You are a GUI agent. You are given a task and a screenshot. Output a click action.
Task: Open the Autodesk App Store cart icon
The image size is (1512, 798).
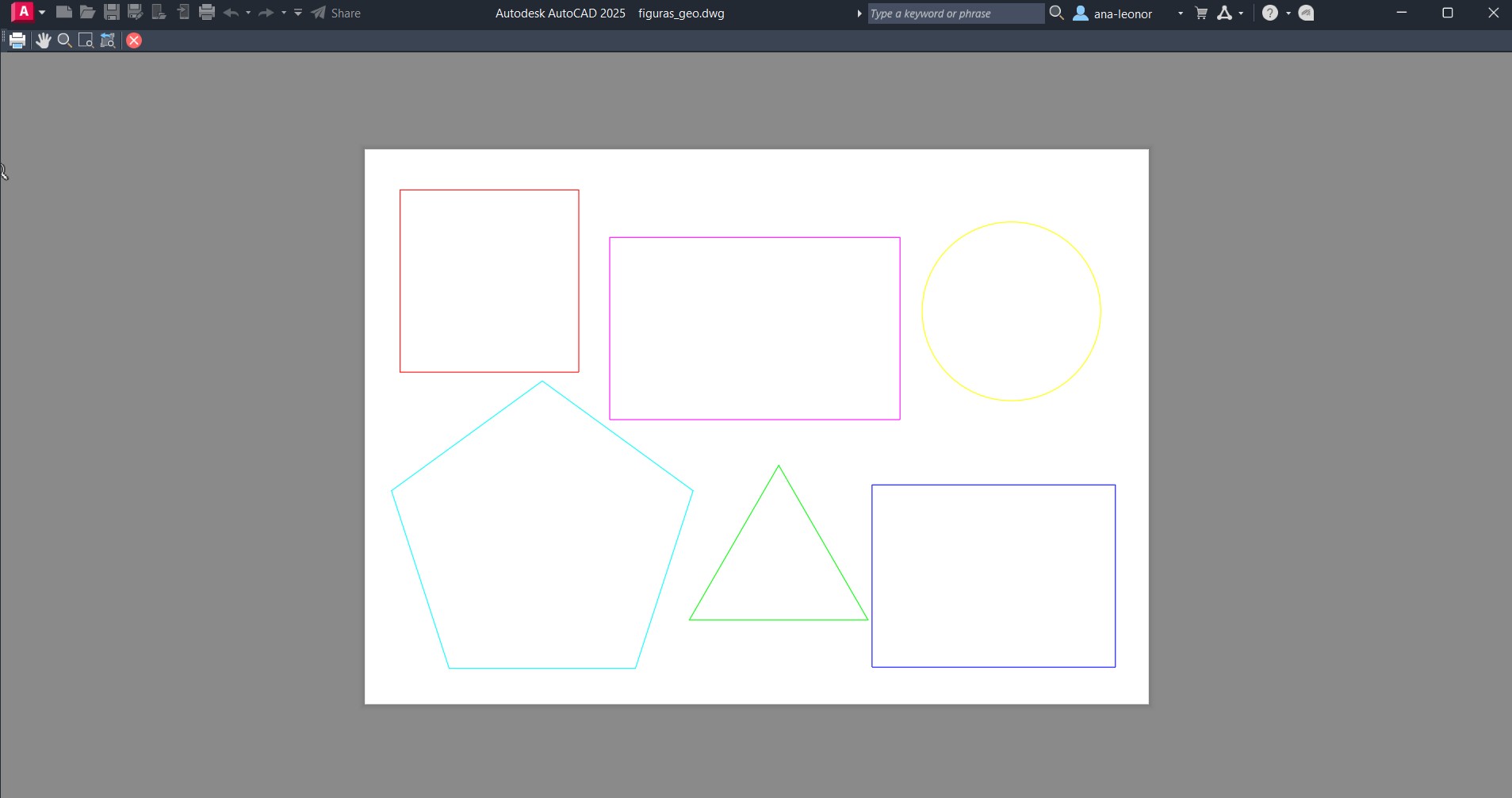(x=1201, y=13)
